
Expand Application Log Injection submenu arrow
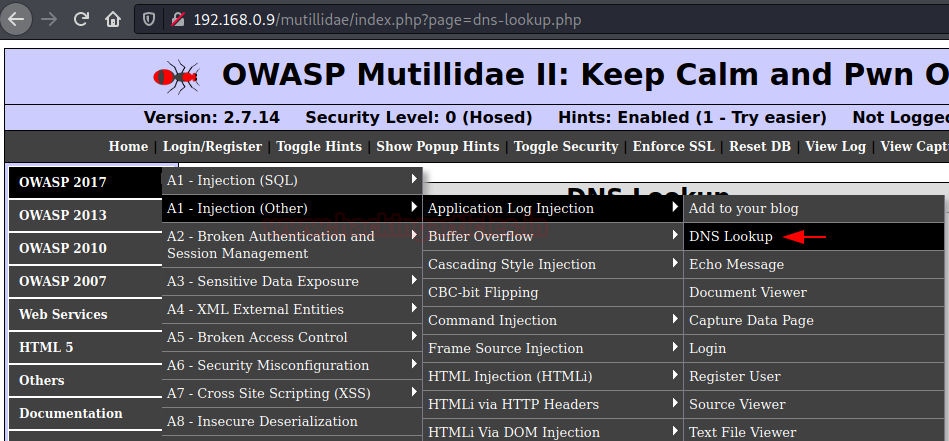coord(675,207)
